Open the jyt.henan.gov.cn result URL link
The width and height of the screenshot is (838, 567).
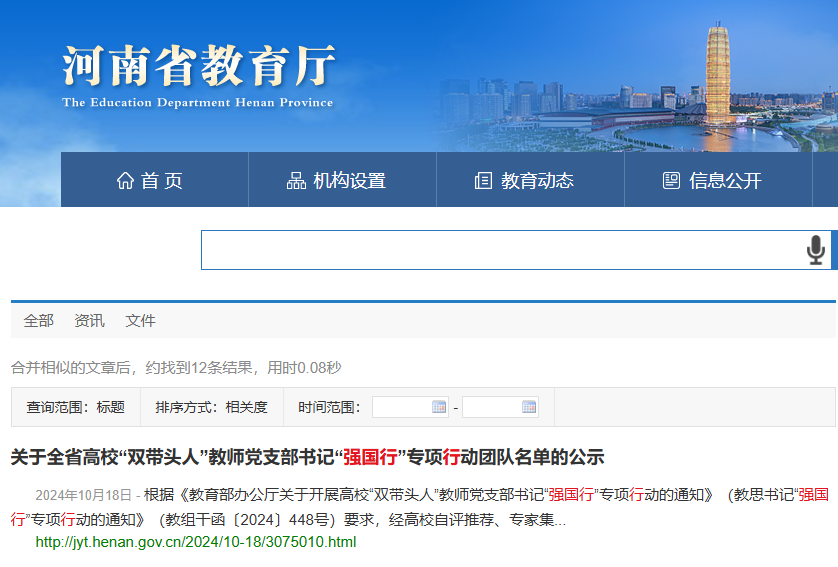195,542
